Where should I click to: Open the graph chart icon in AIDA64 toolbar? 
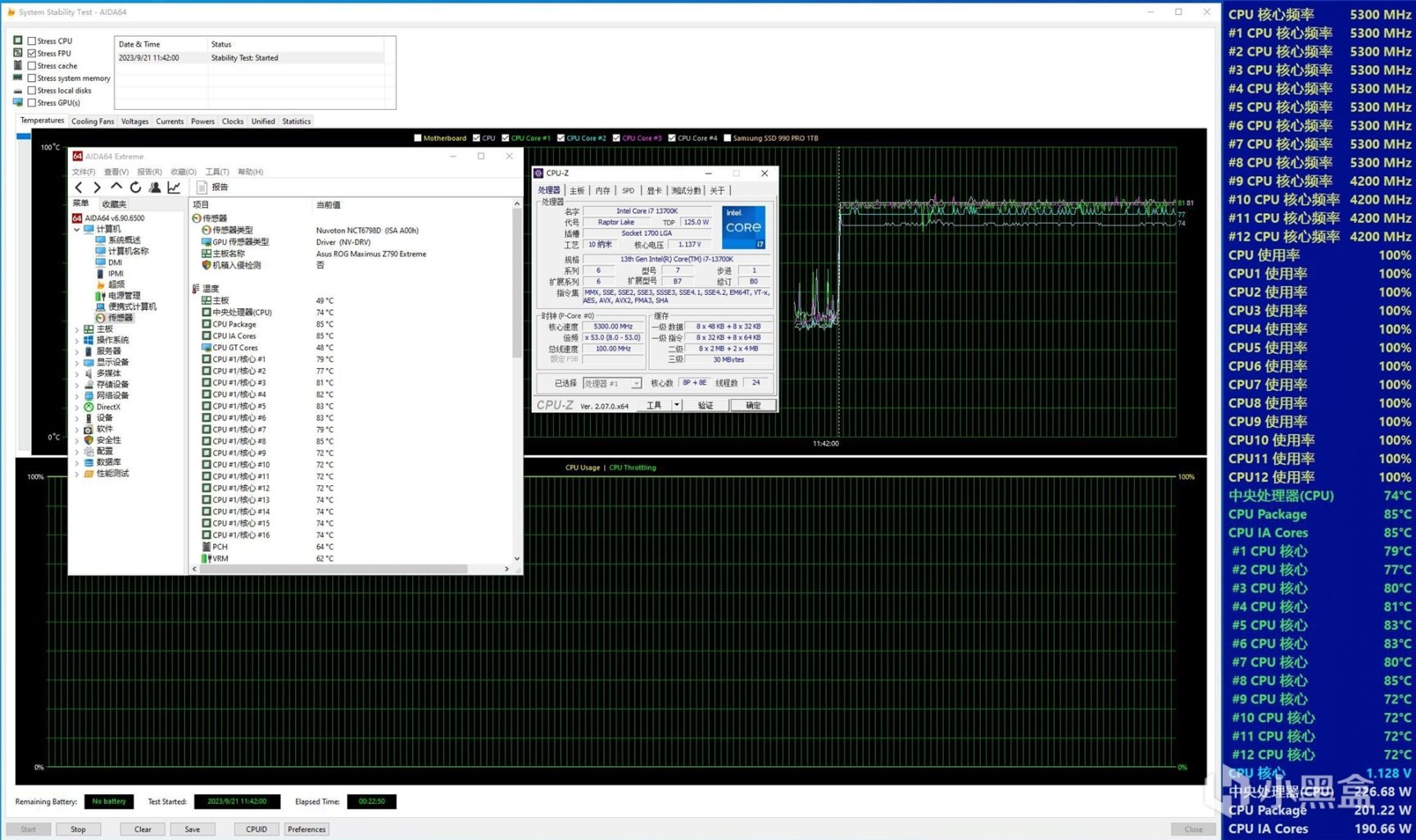174,188
